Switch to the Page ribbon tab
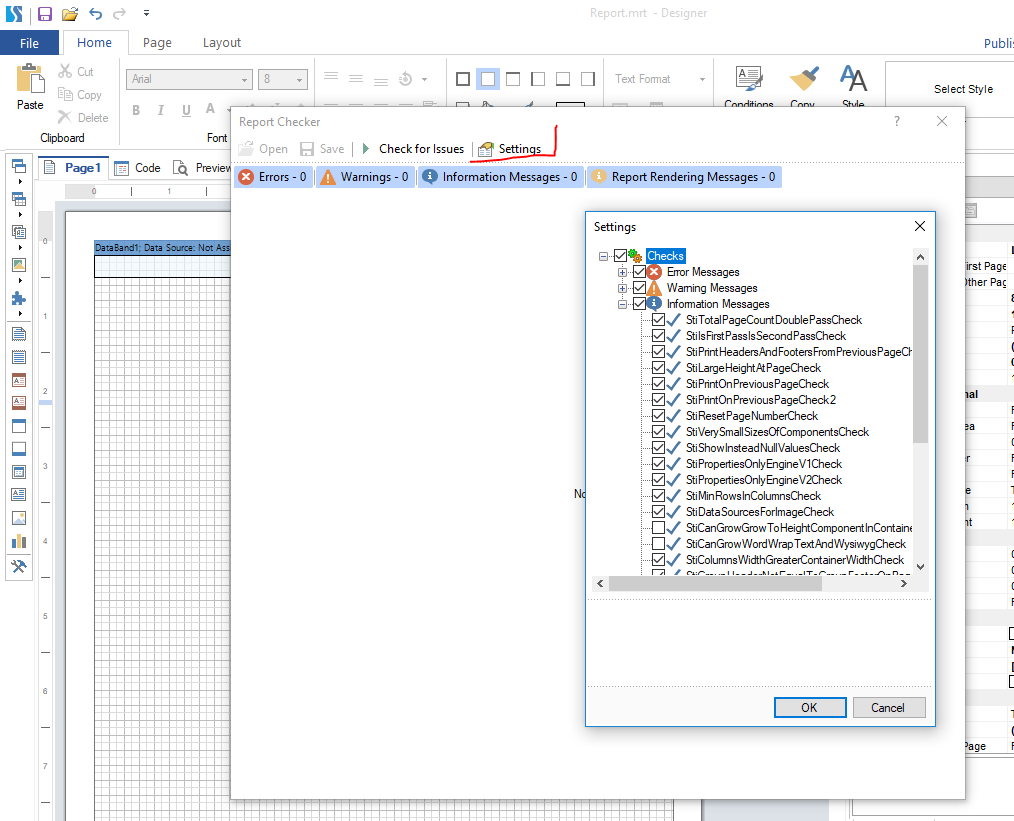 tap(157, 43)
